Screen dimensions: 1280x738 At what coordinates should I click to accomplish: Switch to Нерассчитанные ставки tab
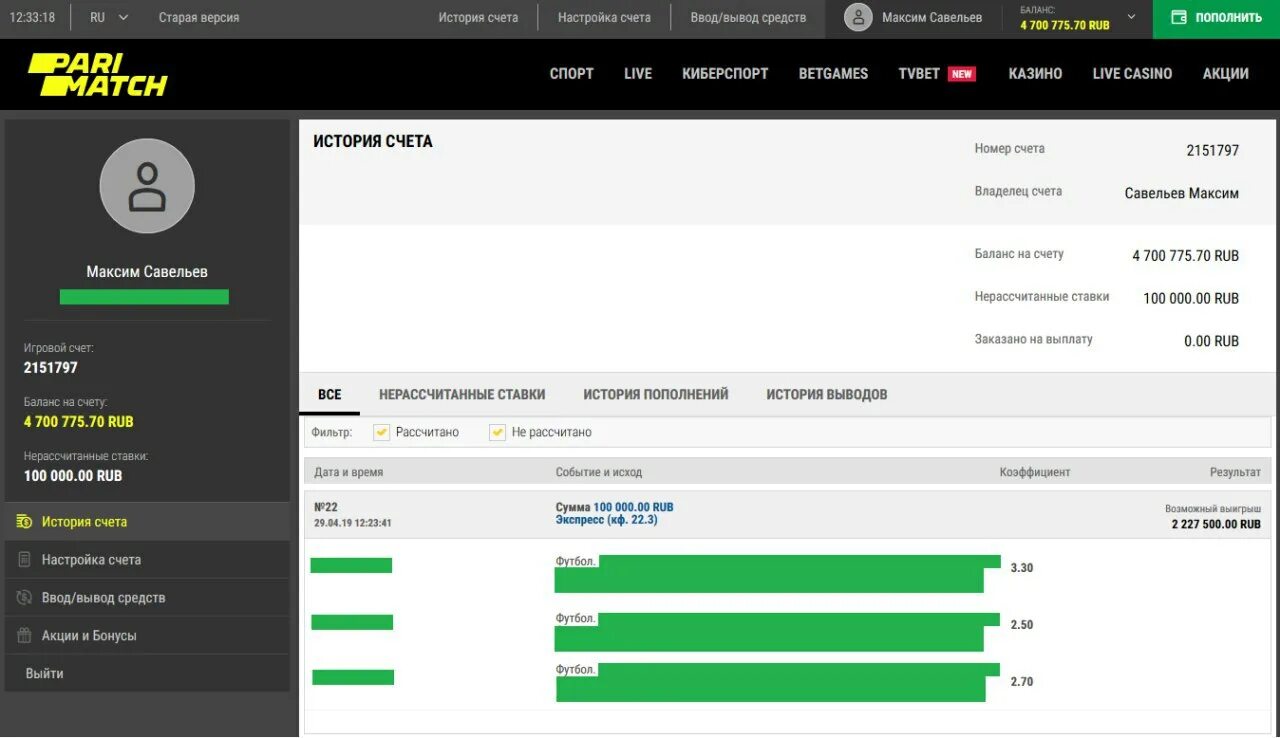462,395
